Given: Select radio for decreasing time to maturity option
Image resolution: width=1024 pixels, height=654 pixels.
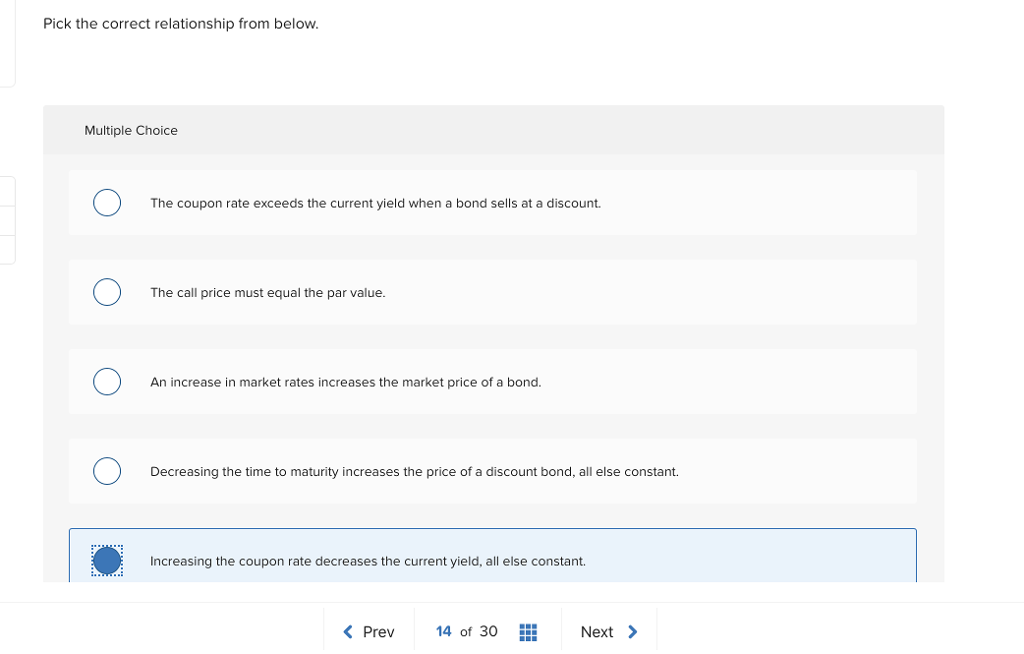Looking at the screenshot, I should point(107,471).
